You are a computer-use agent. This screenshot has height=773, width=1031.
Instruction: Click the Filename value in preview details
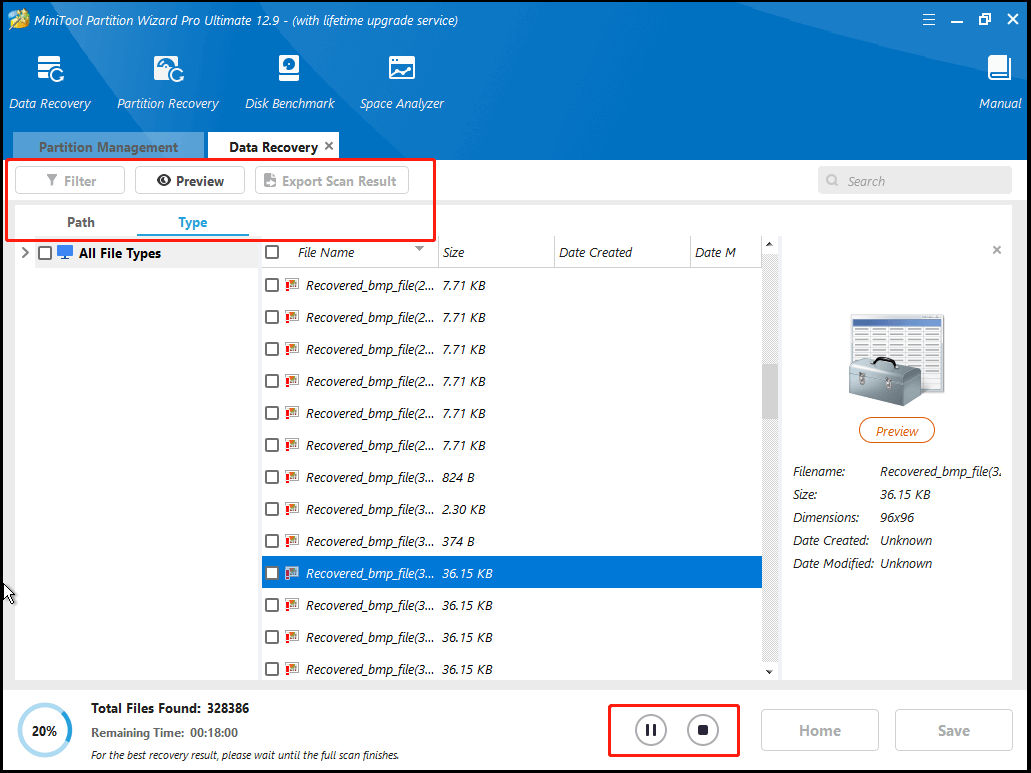(x=940, y=471)
